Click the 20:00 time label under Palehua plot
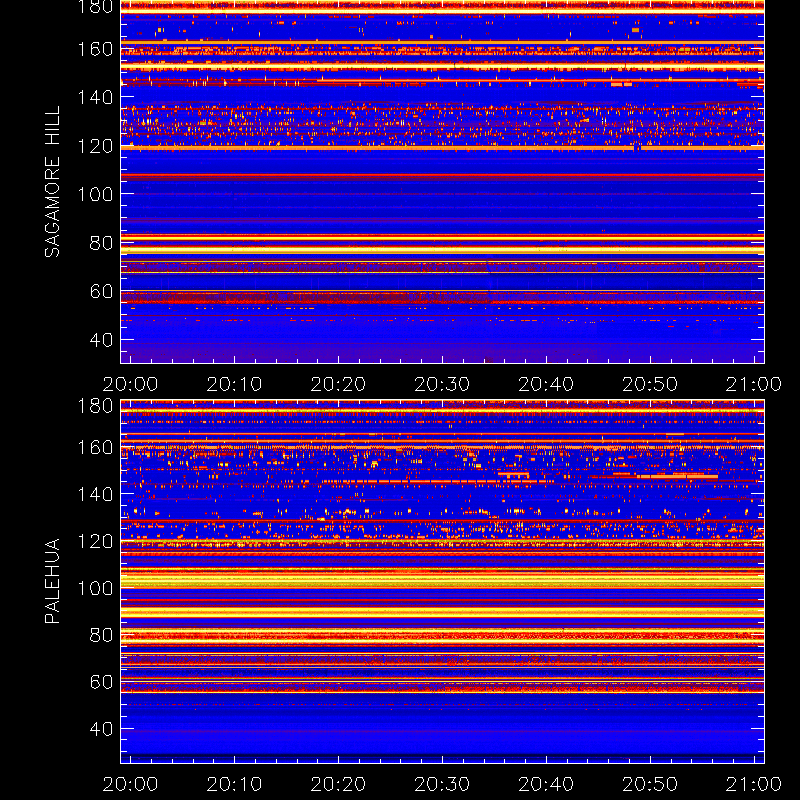800x800 pixels. pyautogui.click(x=130, y=784)
